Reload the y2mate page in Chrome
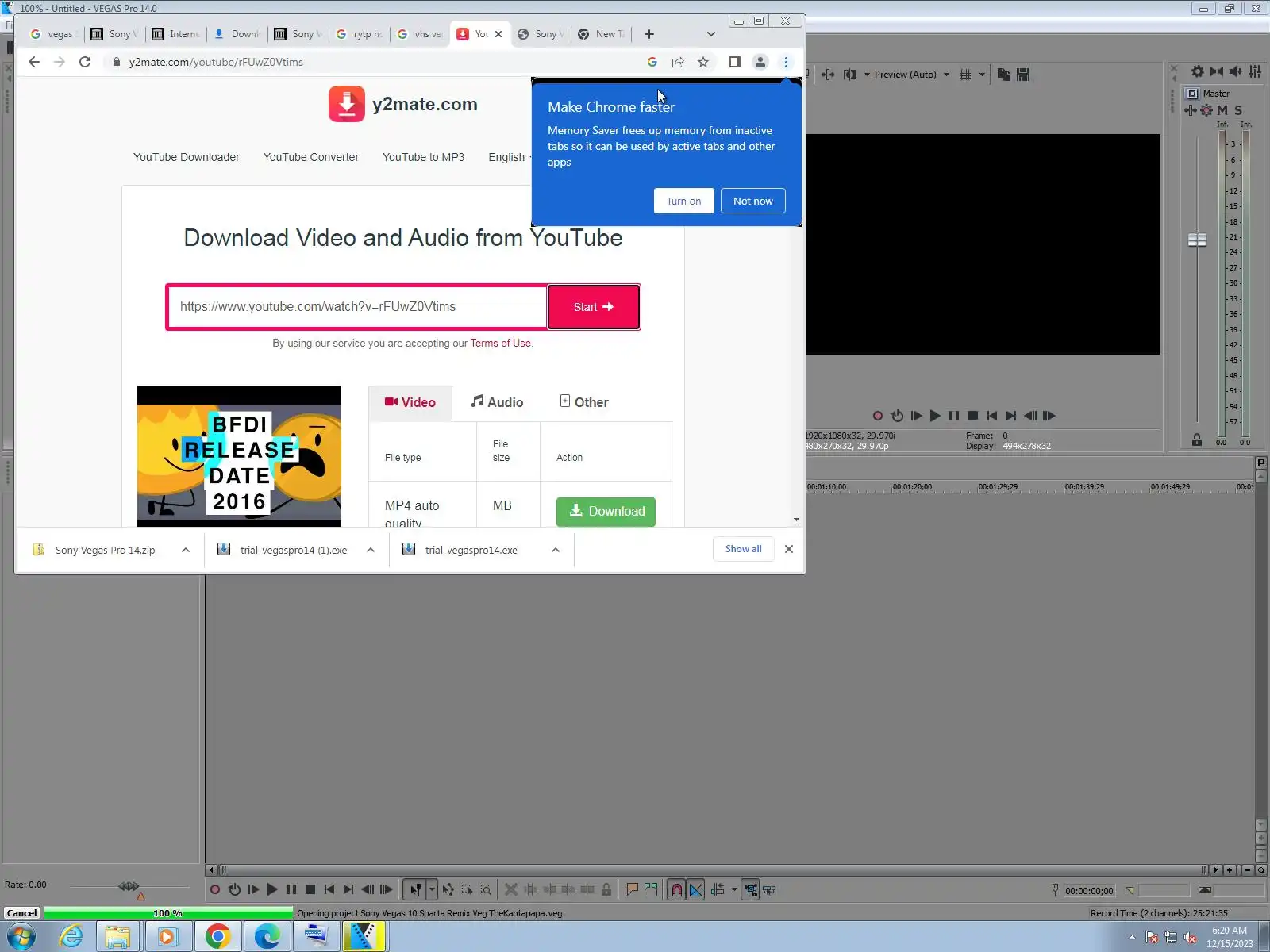The height and width of the screenshot is (952, 1270). tap(85, 62)
